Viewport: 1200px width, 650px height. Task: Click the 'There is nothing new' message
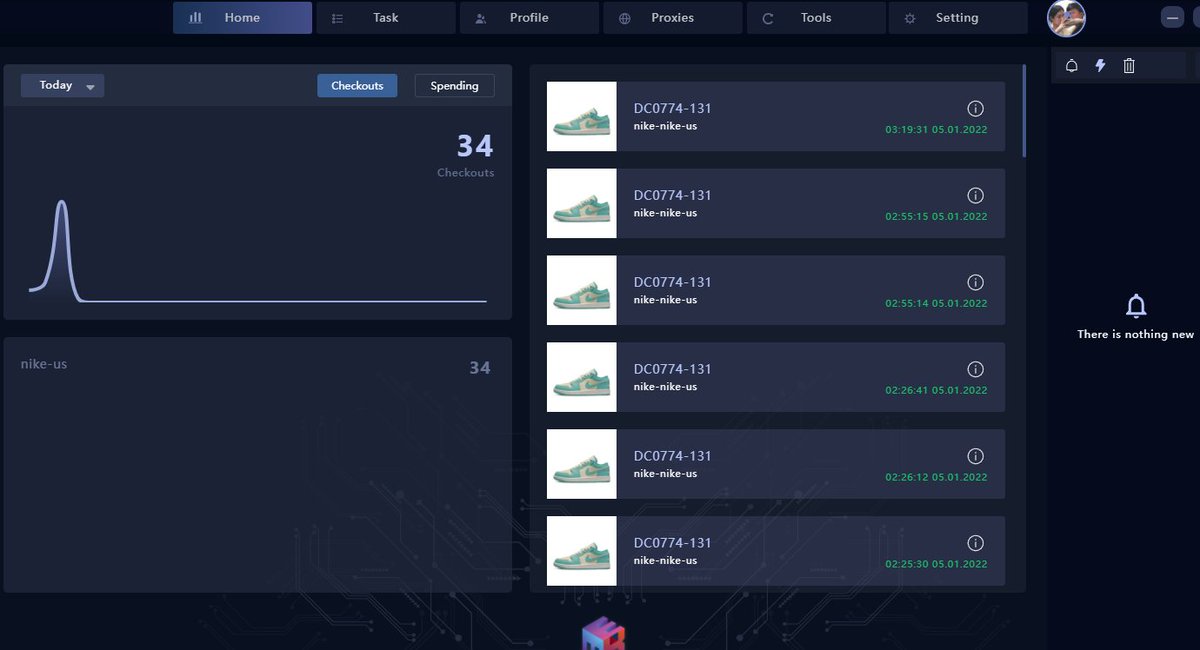tap(1136, 335)
